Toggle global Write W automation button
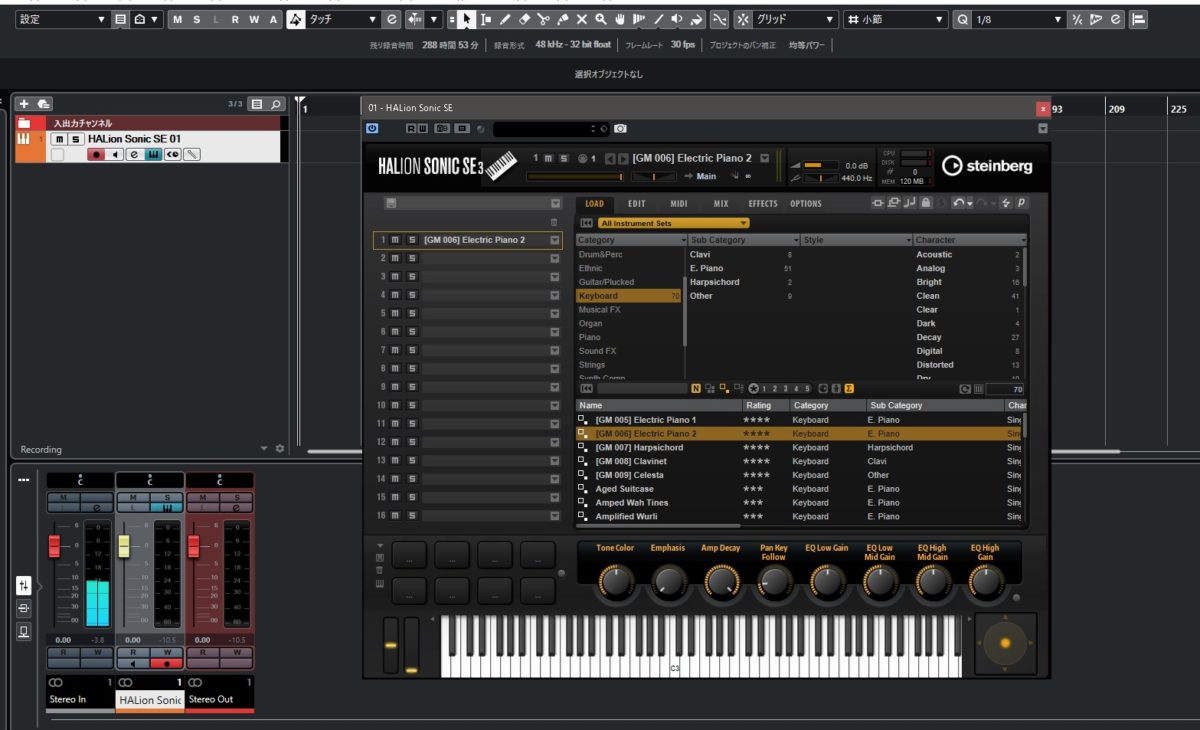The image size is (1200, 730). pyautogui.click(x=254, y=19)
